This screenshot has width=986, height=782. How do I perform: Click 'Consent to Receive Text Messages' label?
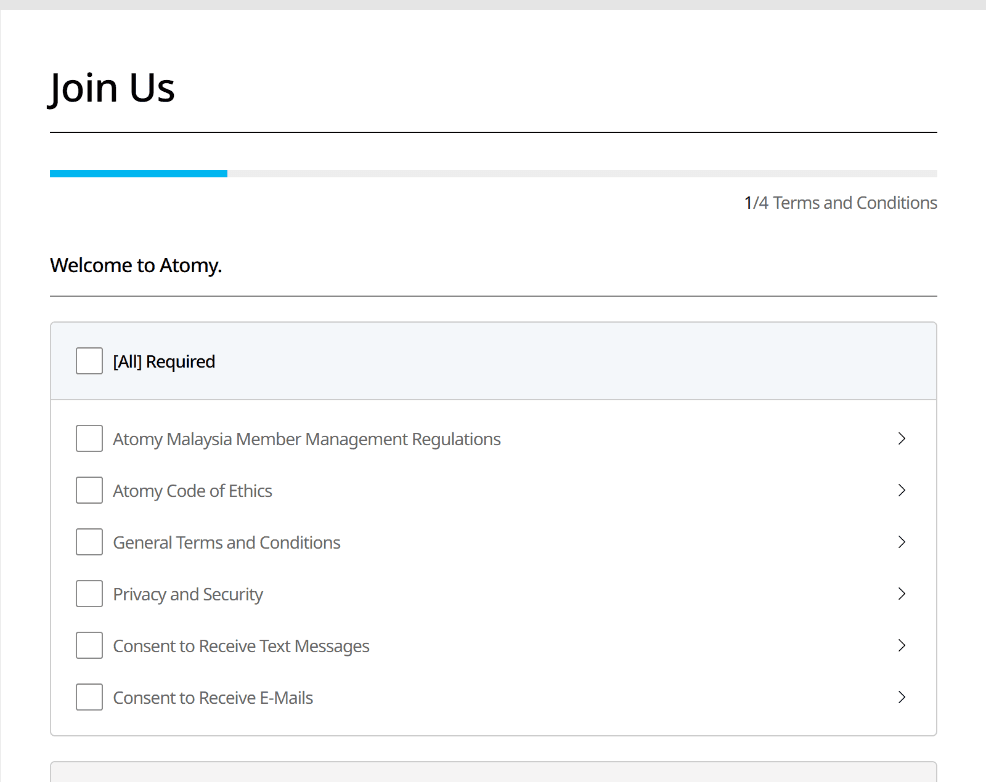pos(241,646)
